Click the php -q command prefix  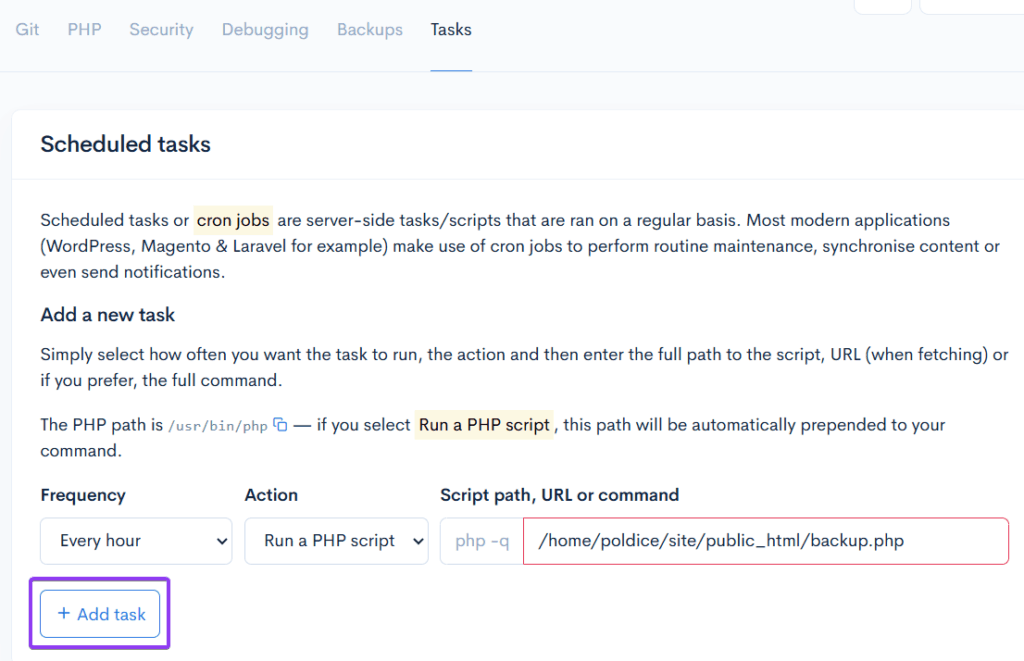(x=482, y=541)
